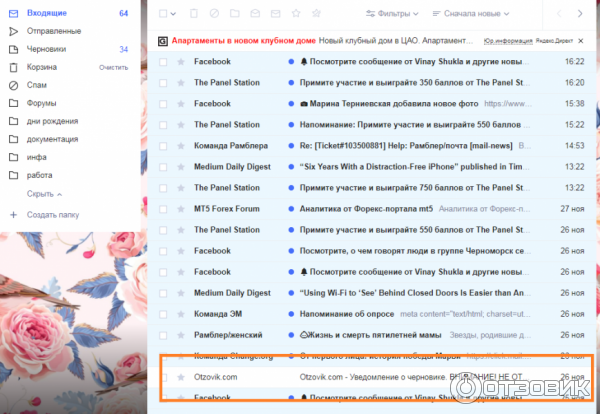
Task: Open the Черновики folder
Action: [48, 49]
